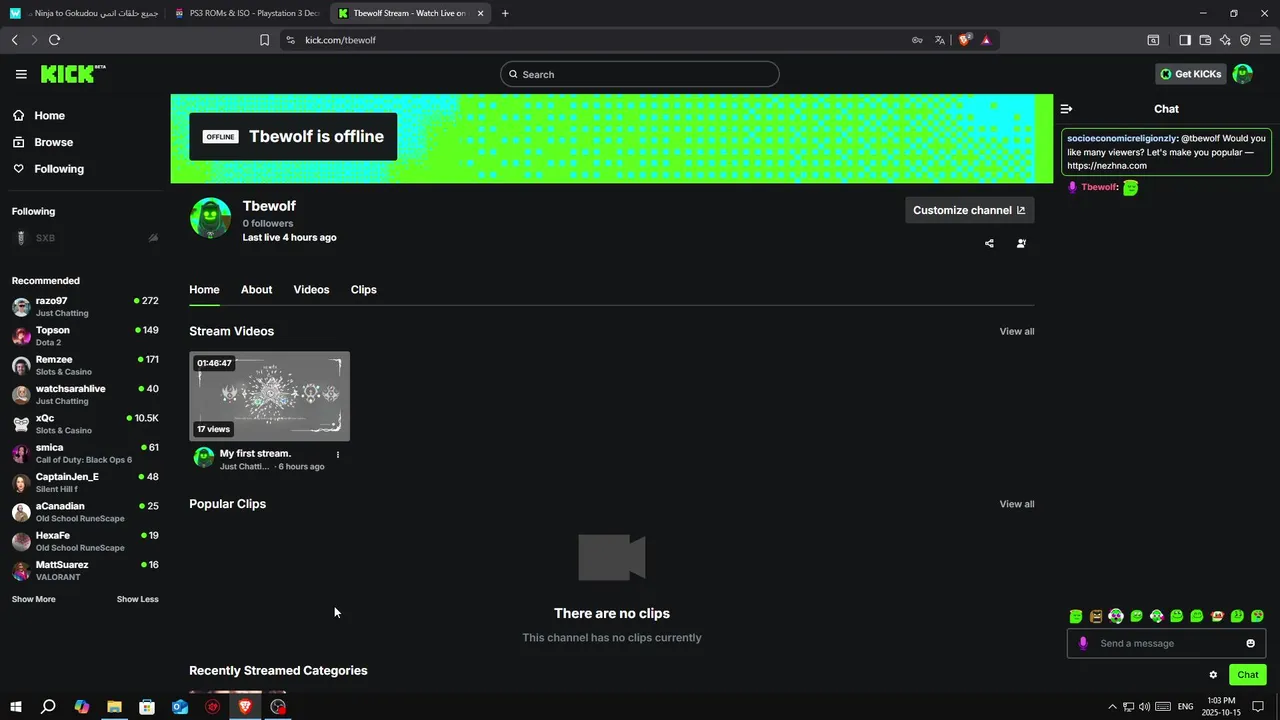Click the Customize channel button
This screenshot has height=720, width=1280.
coord(970,210)
